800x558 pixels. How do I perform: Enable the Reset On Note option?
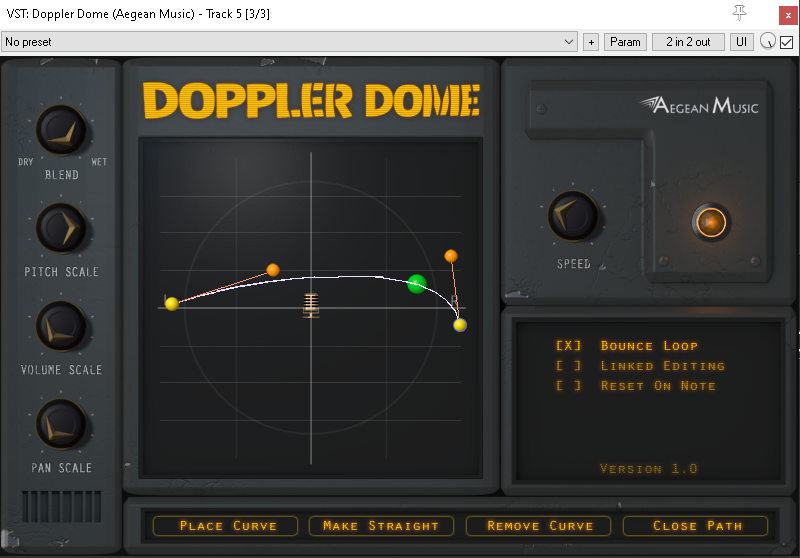tap(636, 386)
